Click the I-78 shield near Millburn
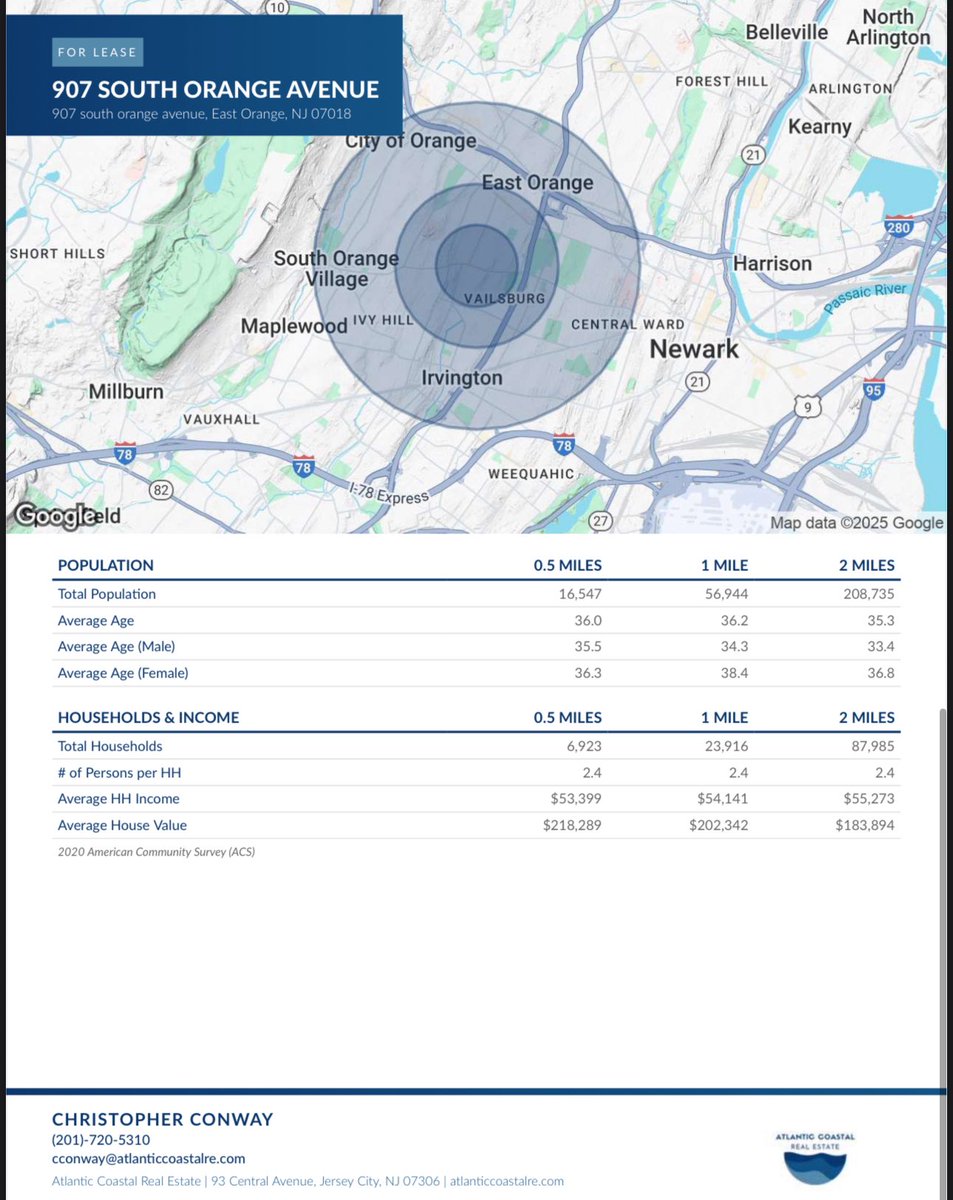Screen dimensions: 953x1200 click(124, 452)
